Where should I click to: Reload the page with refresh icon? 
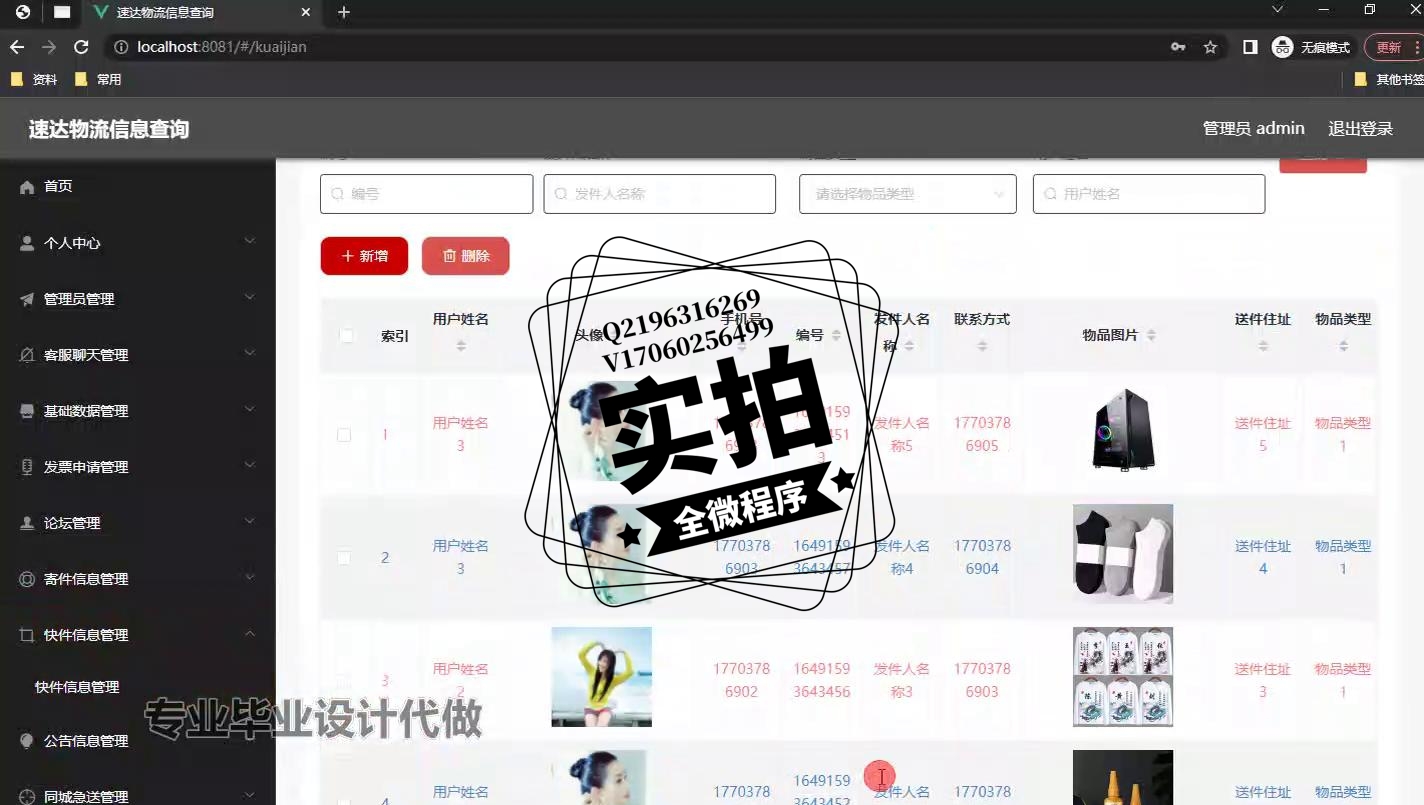tap(82, 47)
